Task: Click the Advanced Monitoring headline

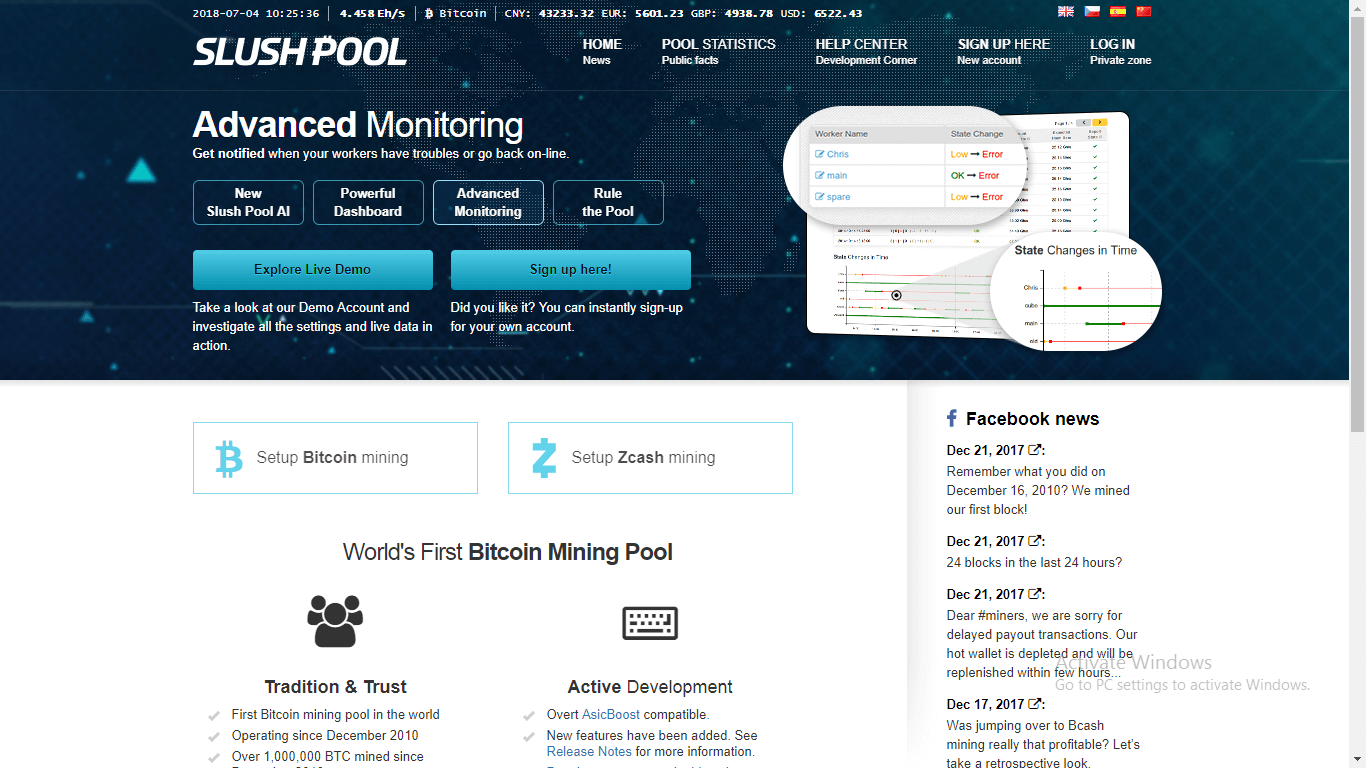Action: pos(358,125)
